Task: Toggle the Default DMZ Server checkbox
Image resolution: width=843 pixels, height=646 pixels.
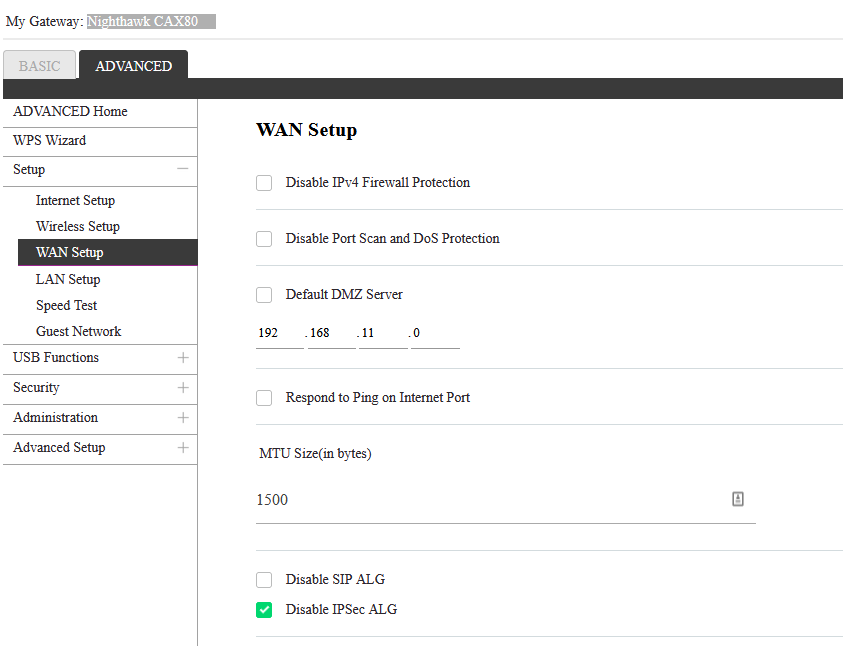Action: (x=264, y=295)
